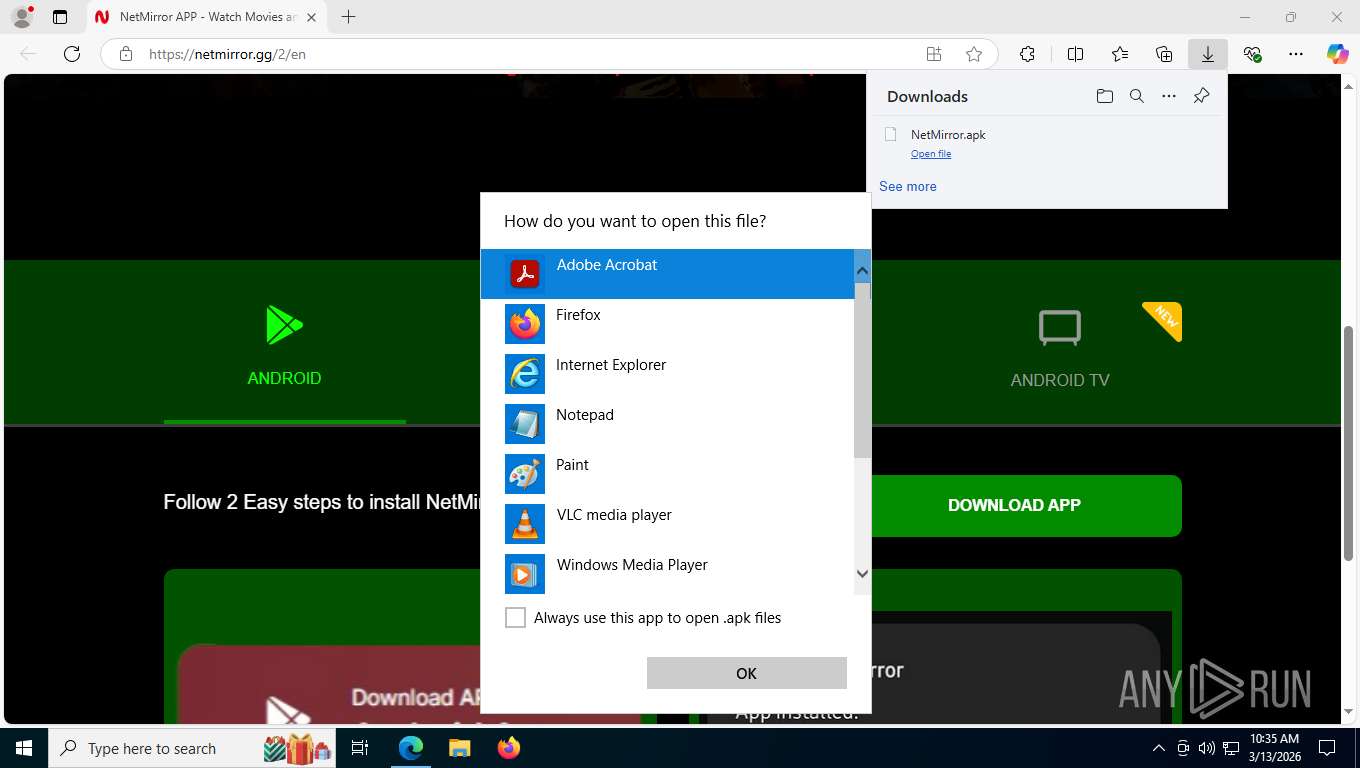Click NetMirror.apk download entry
Screen dimensions: 1360x768
pos(1046,143)
